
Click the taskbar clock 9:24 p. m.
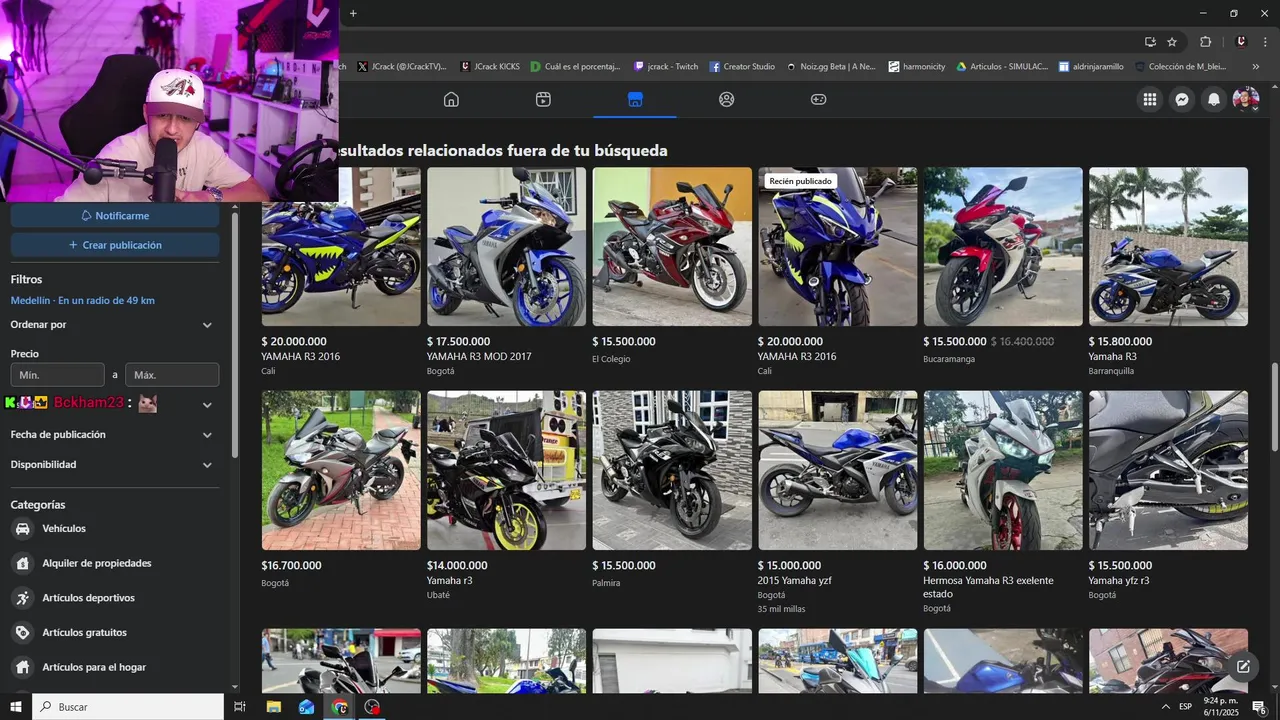1220,707
